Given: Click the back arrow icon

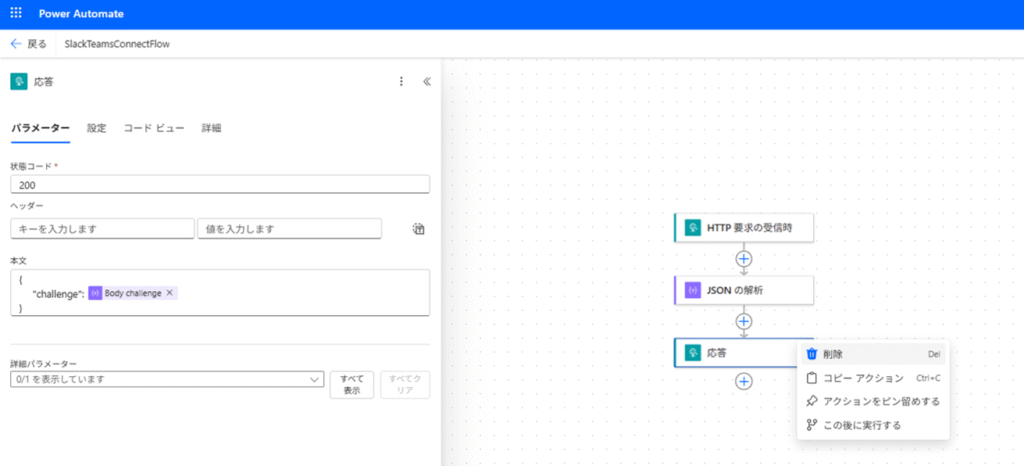Looking at the screenshot, I should (16, 44).
